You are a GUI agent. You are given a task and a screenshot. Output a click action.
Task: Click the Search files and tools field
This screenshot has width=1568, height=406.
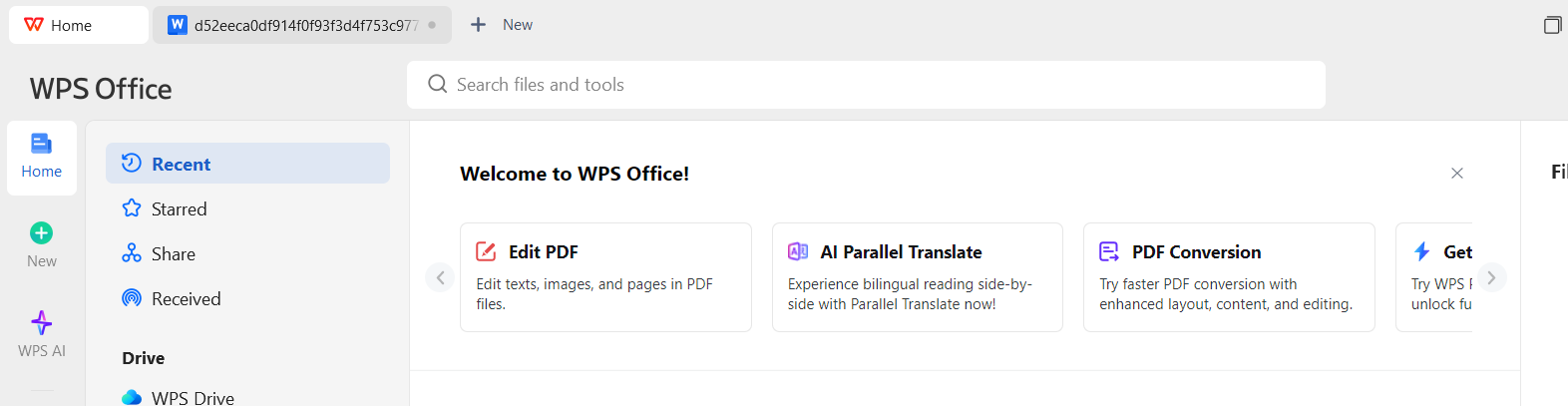866,85
